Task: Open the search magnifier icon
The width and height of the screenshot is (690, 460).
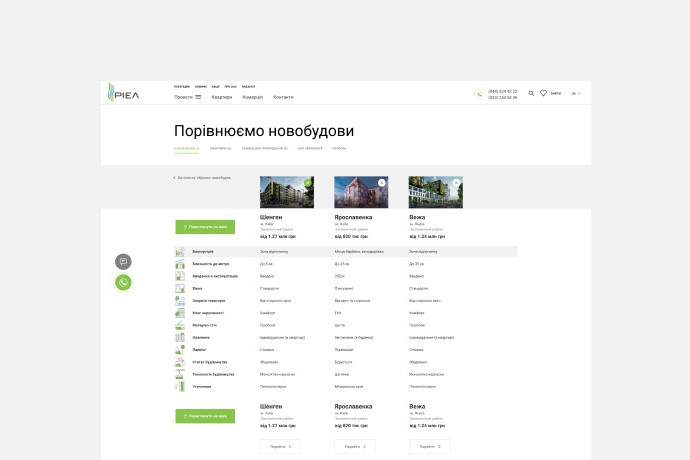Action: pyautogui.click(x=531, y=93)
